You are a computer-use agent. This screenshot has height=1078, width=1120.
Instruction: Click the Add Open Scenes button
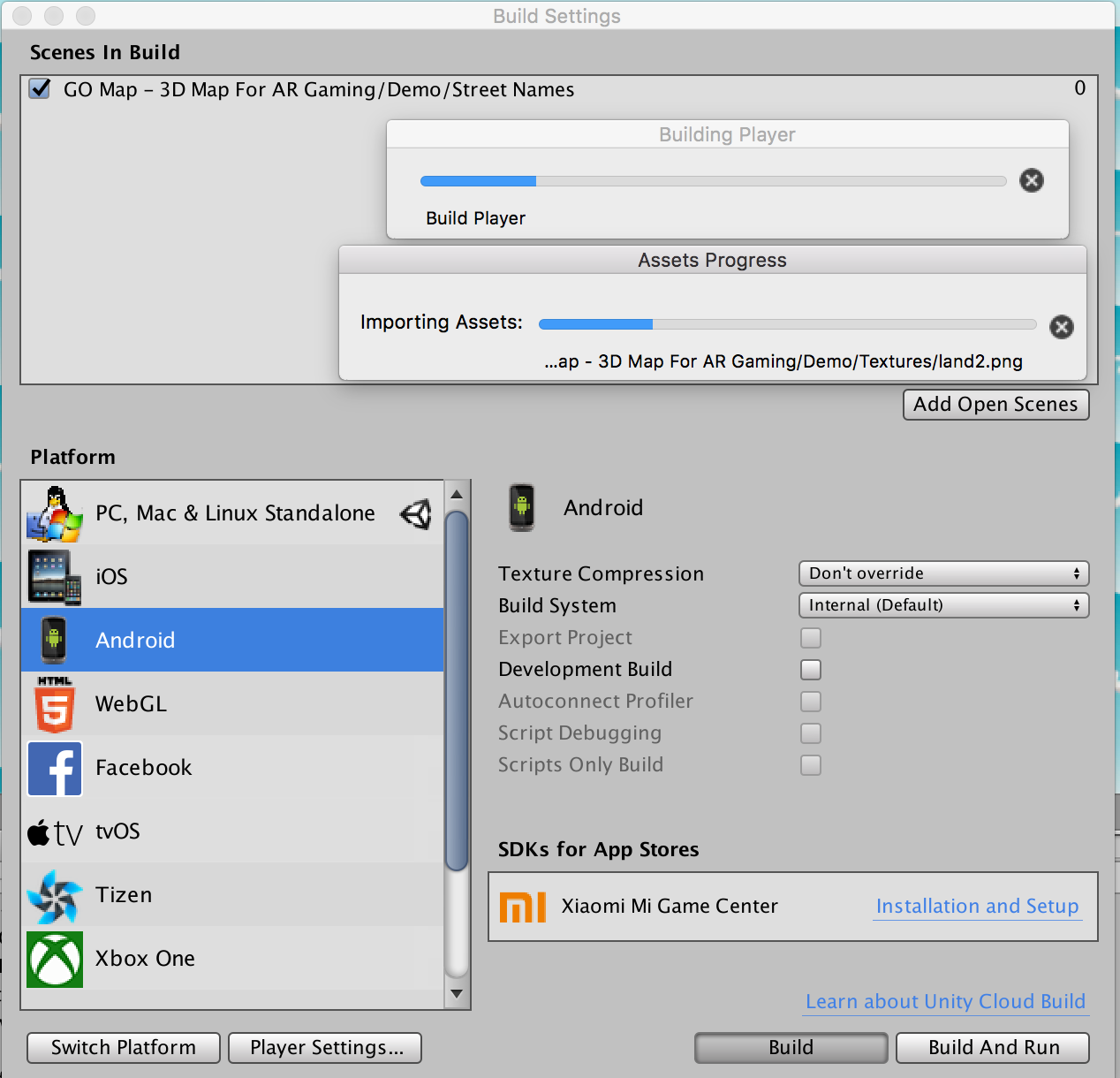[995, 405]
